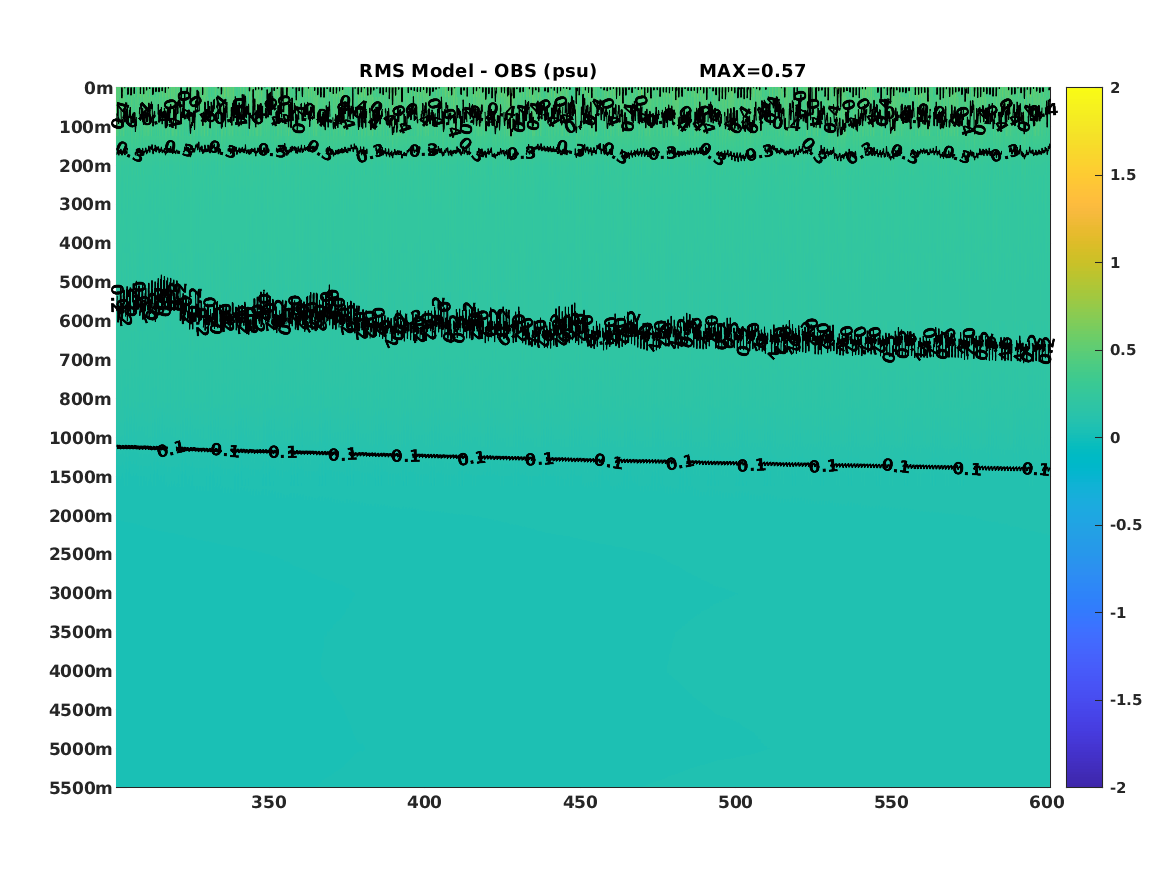Click the '0m' depth axis label
Screen dimensions: 1167x875
[x=98, y=89]
